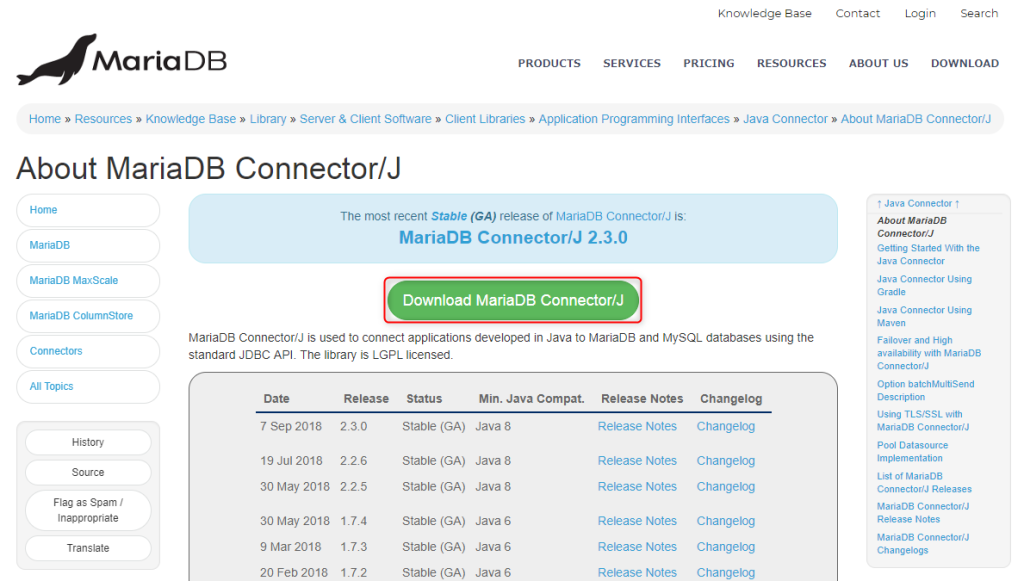Click the '7 Sep 2018' date cell

click(291, 426)
